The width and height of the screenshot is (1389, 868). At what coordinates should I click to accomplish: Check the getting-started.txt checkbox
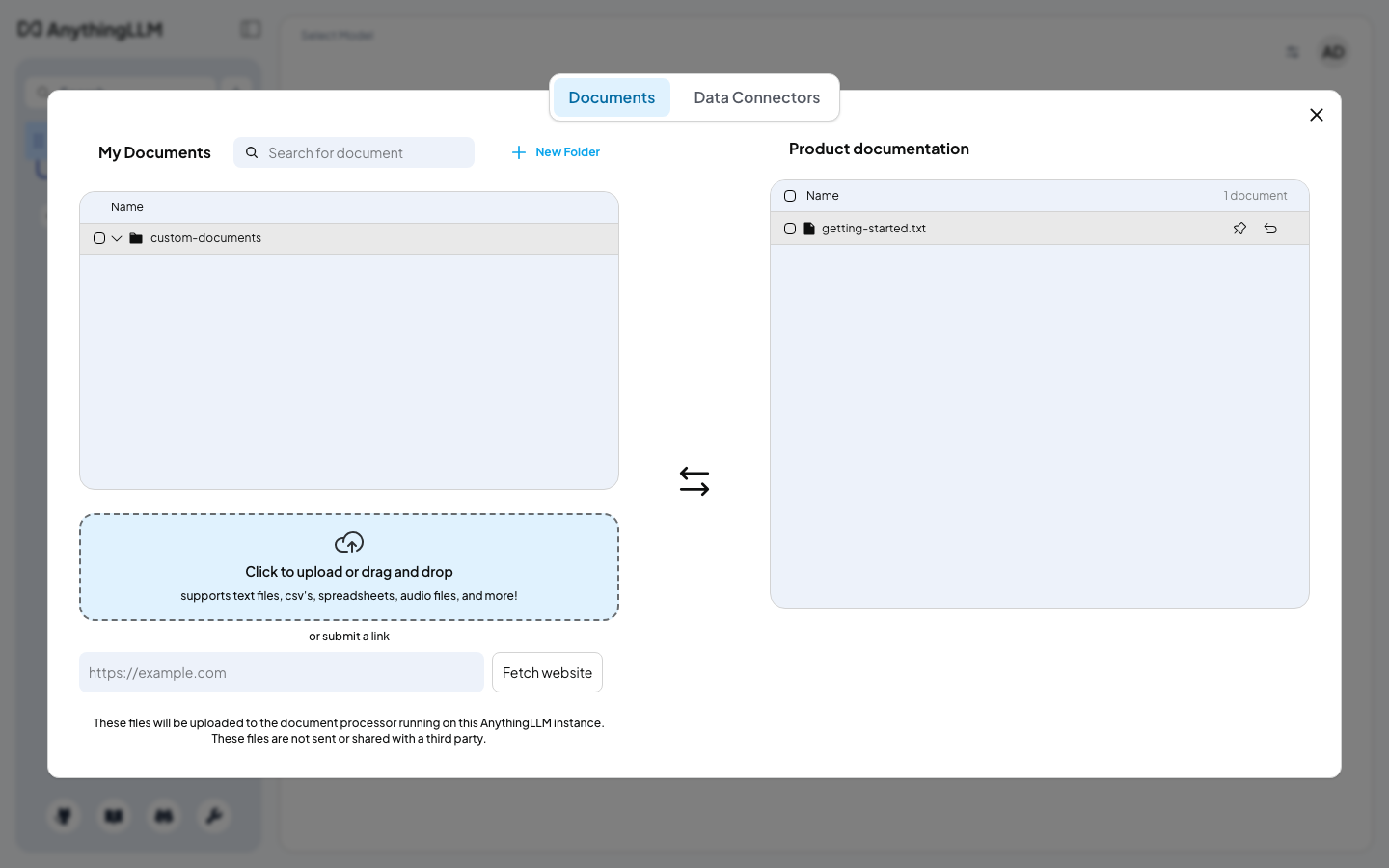[x=790, y=229]
